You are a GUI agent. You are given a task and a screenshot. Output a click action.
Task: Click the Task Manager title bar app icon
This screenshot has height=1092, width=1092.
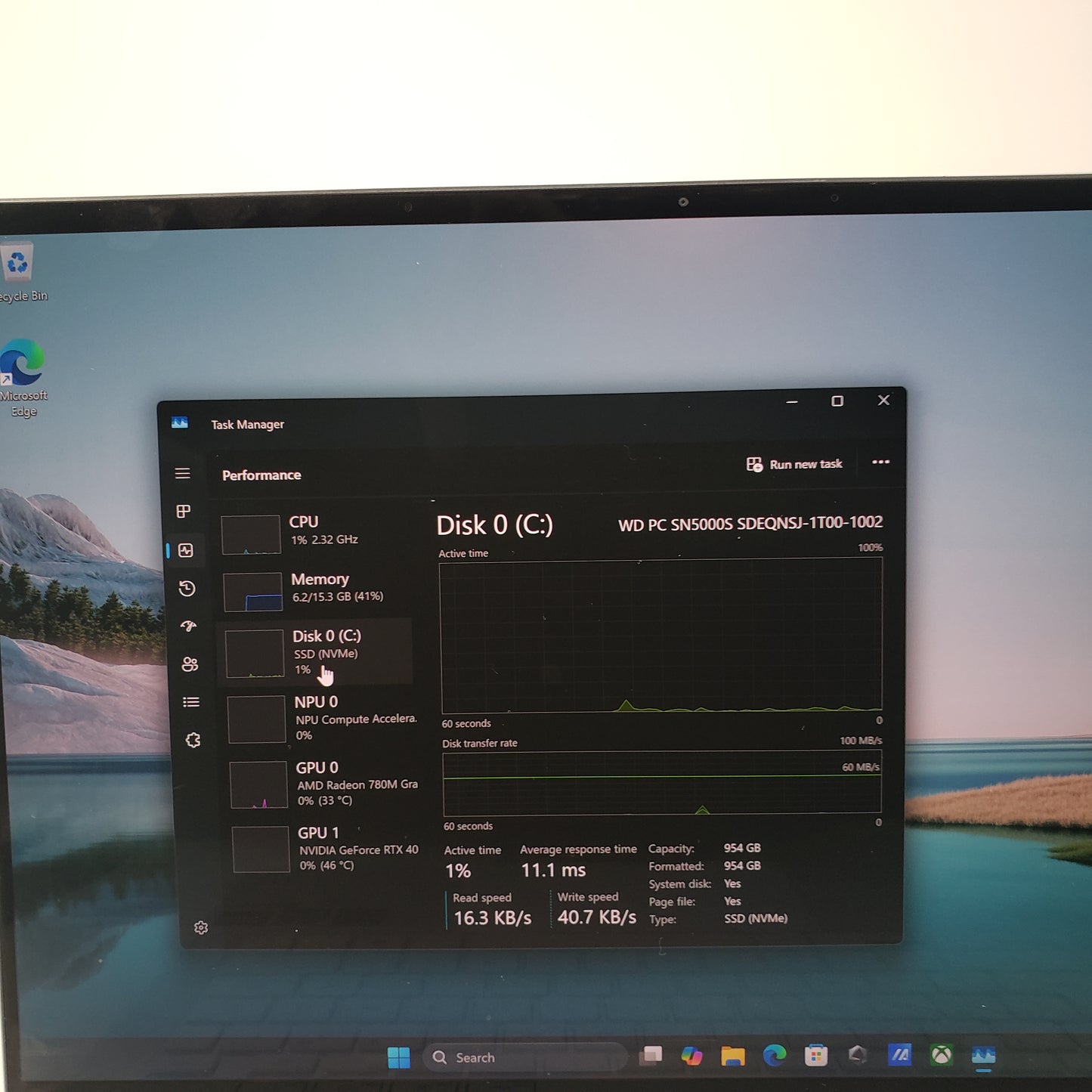pyautogui.click(x=180, y=422)
